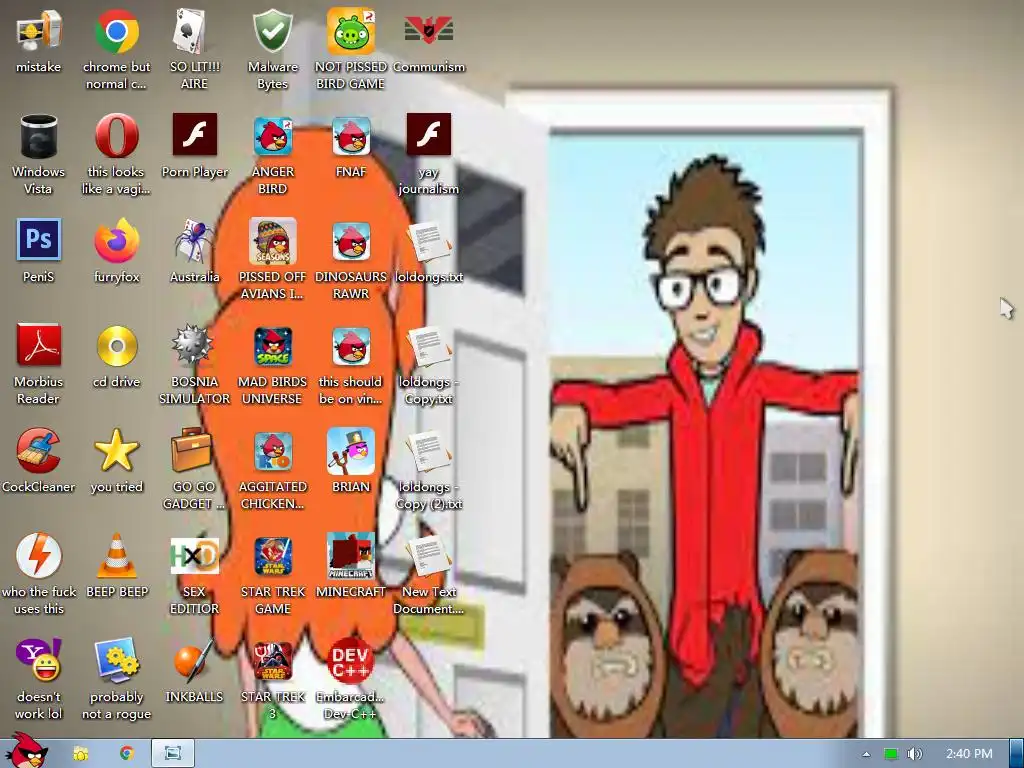
Task: Launch the 'BEEP BEEP' VLC cone icon
Action: click(117, 556)
